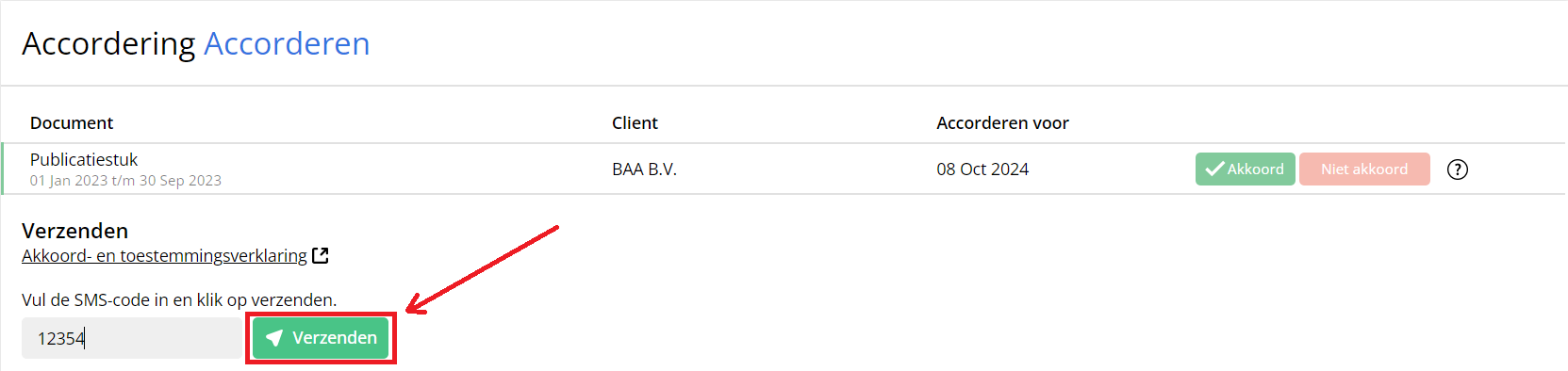Click the Verzenden section heading
This screenshot has height=371, width=1568.
(74, 231)
